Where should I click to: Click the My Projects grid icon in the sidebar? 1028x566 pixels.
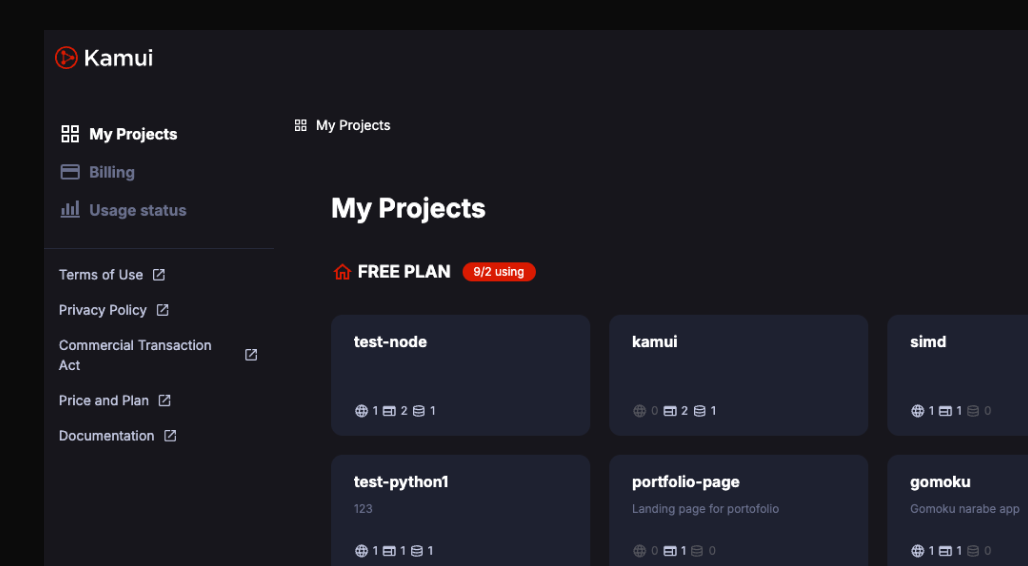pos(70,134)
